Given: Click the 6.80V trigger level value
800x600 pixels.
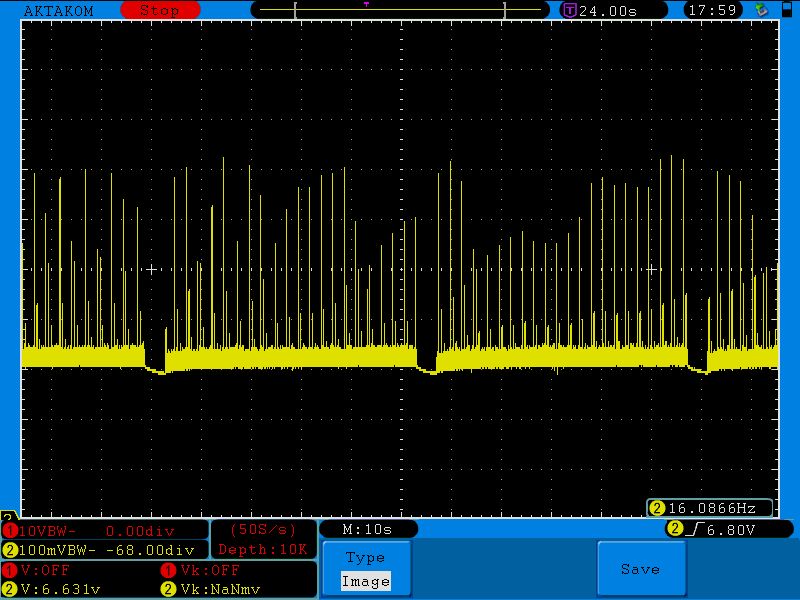Looking at the screenshot, I should click(x=731, y=530).
